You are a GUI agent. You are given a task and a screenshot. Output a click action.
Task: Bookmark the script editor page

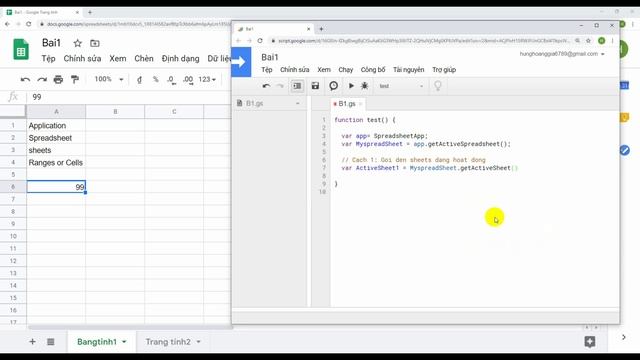point(588,40)
